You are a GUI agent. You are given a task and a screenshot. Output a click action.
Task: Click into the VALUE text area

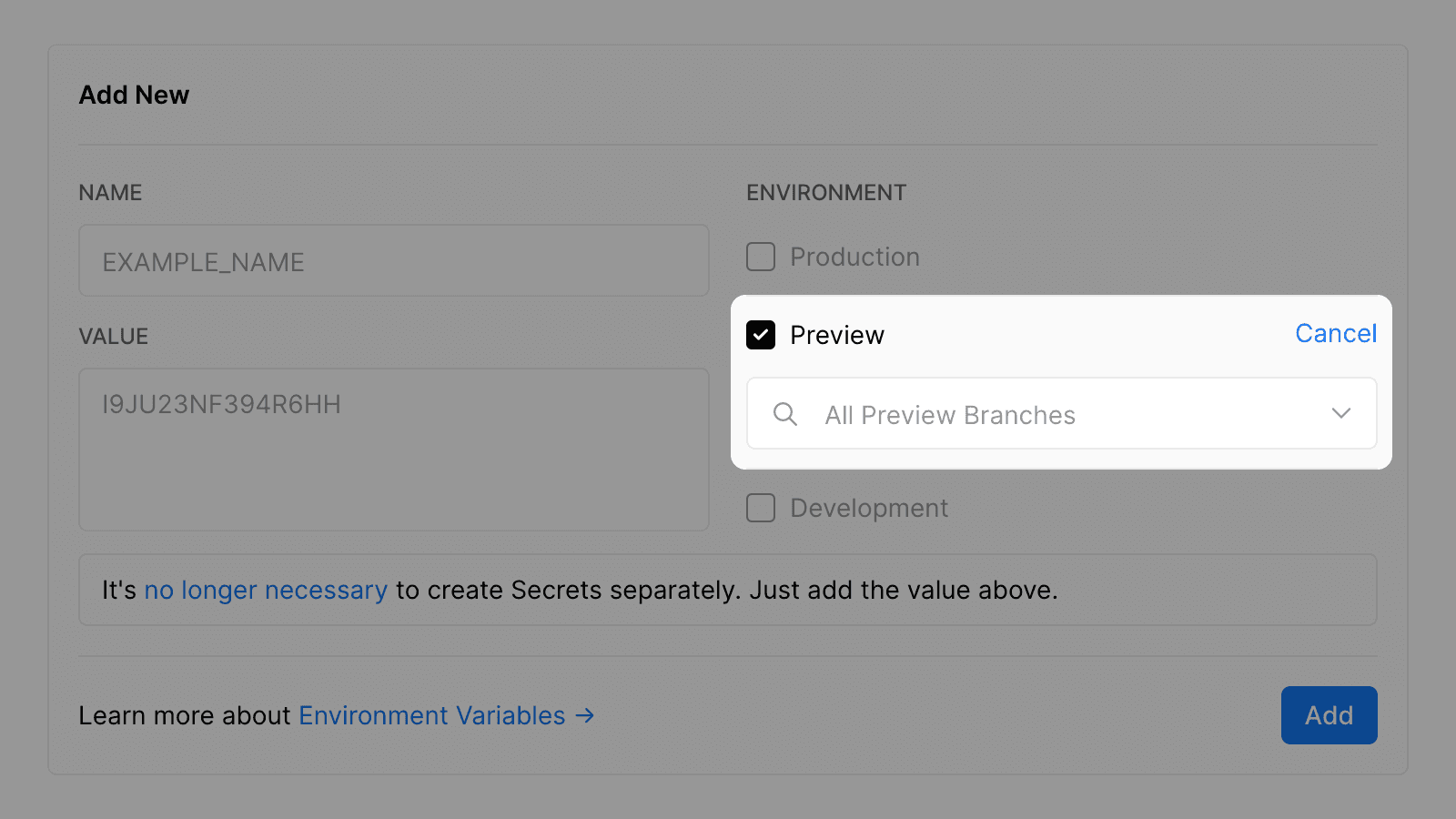[393, 450]
